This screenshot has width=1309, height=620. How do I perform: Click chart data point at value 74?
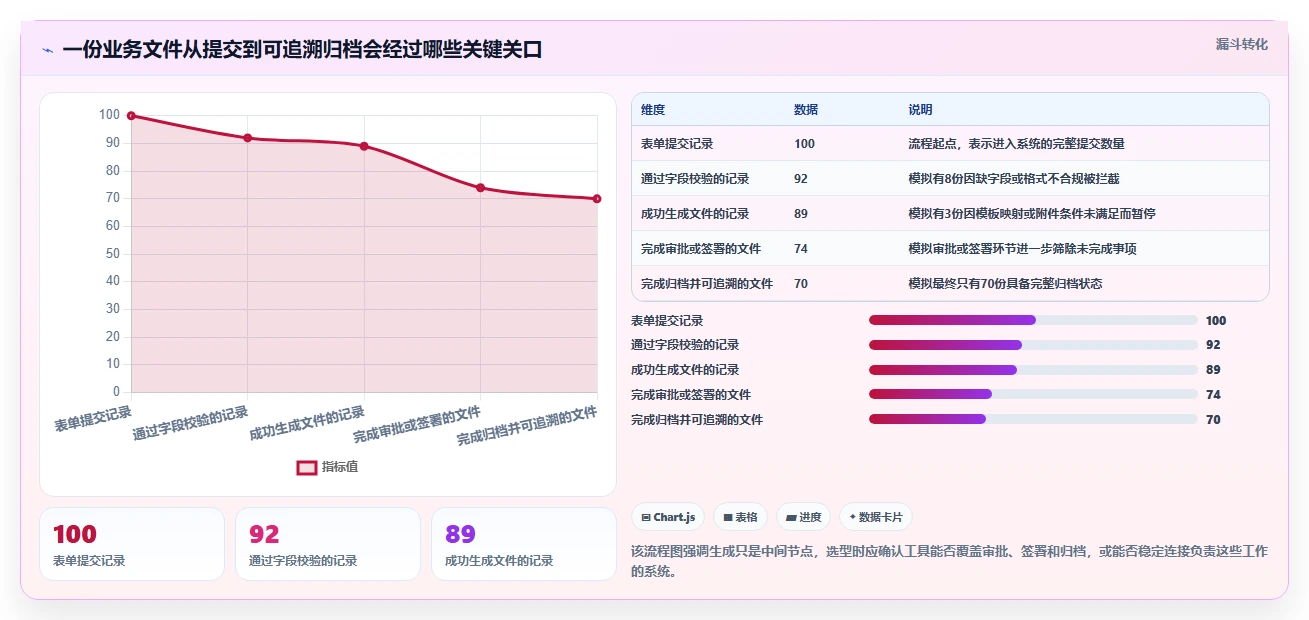tap(481, 188)
